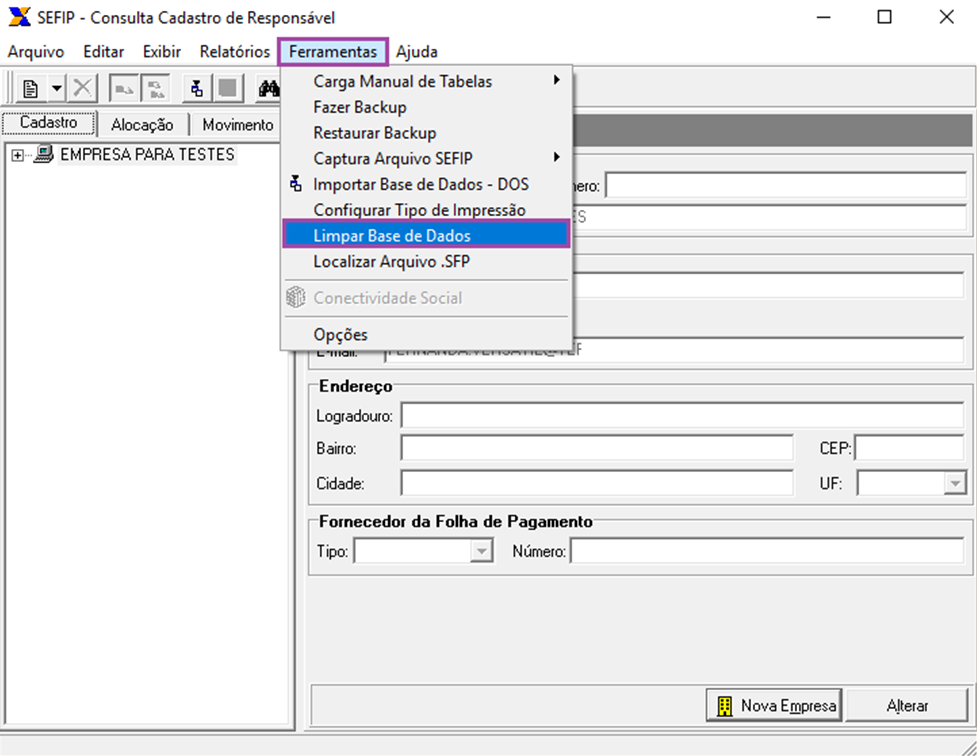Open Opções from the Ferramentas menu

tap(426, 335)
